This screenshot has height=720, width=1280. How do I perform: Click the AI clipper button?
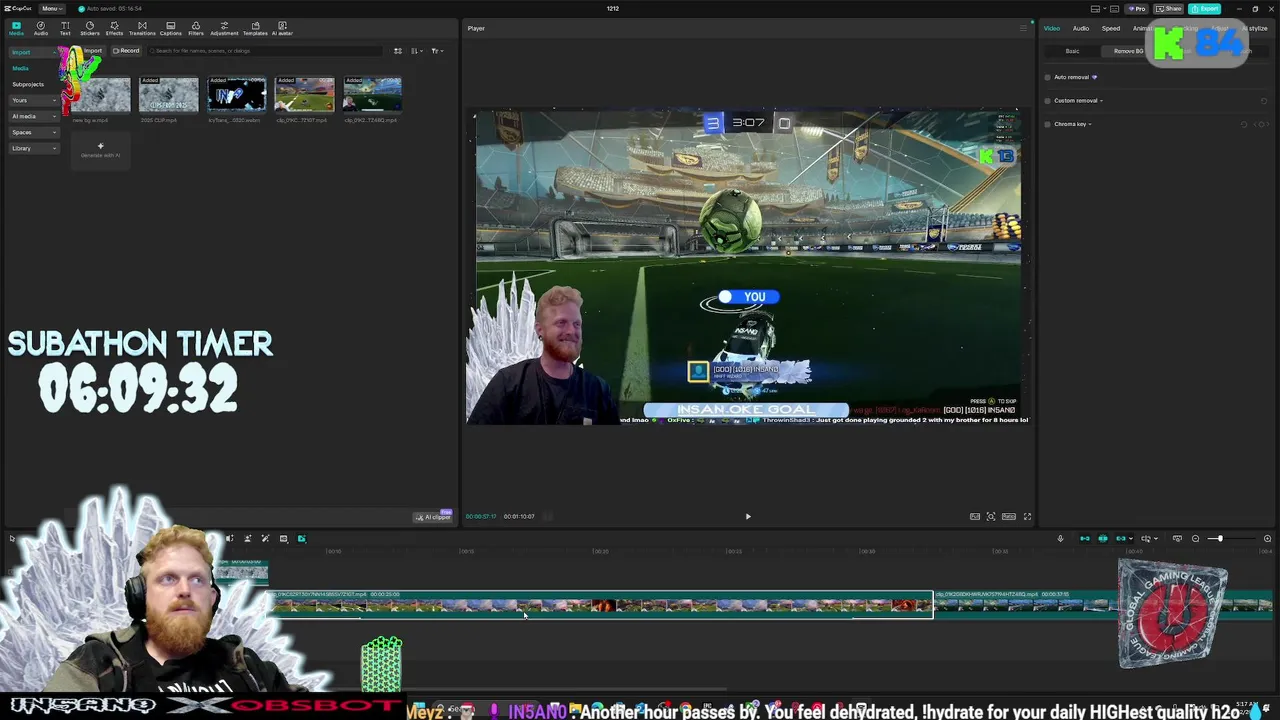tap(434, 517)
